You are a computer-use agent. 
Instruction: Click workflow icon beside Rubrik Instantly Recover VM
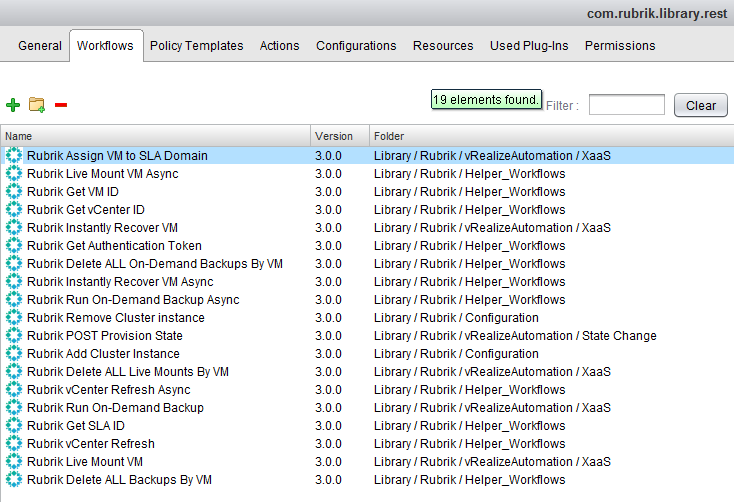click(x=14, y=228)
